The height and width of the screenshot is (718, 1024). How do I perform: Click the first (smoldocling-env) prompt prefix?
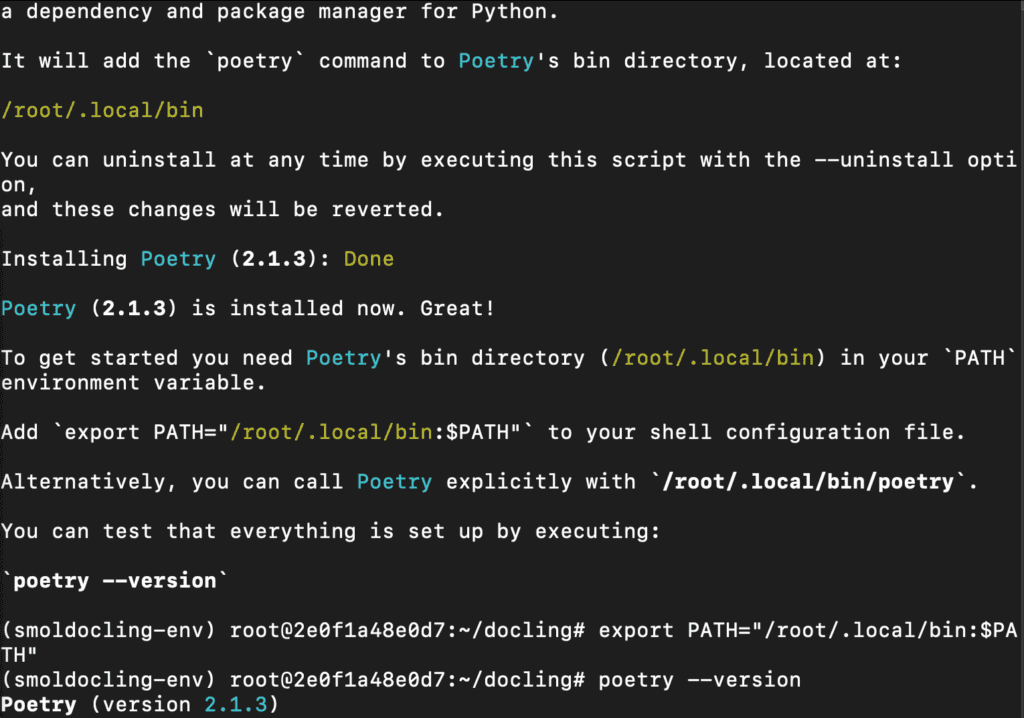108,630
